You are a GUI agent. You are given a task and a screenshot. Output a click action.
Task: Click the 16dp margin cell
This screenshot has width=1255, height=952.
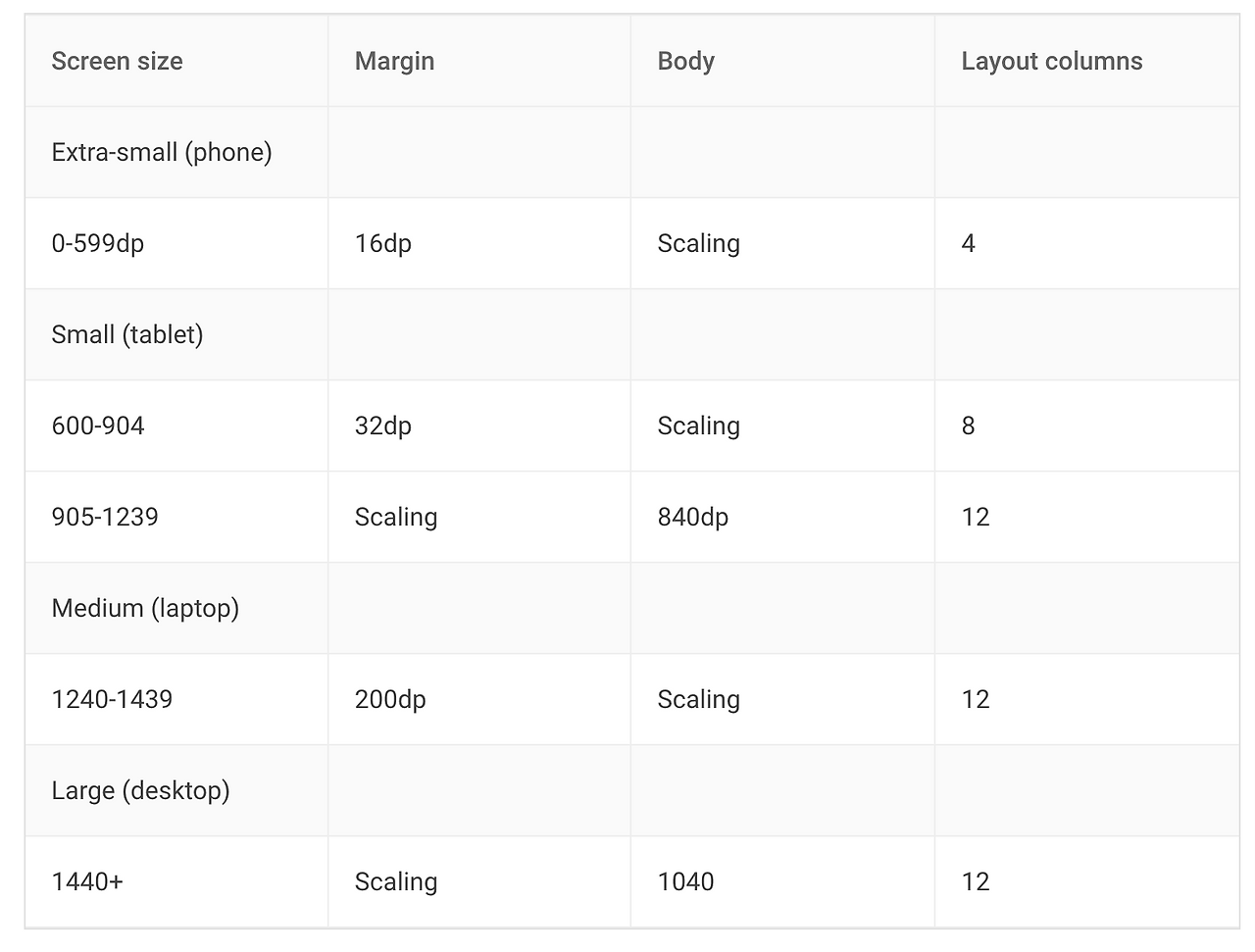[382, 243]
